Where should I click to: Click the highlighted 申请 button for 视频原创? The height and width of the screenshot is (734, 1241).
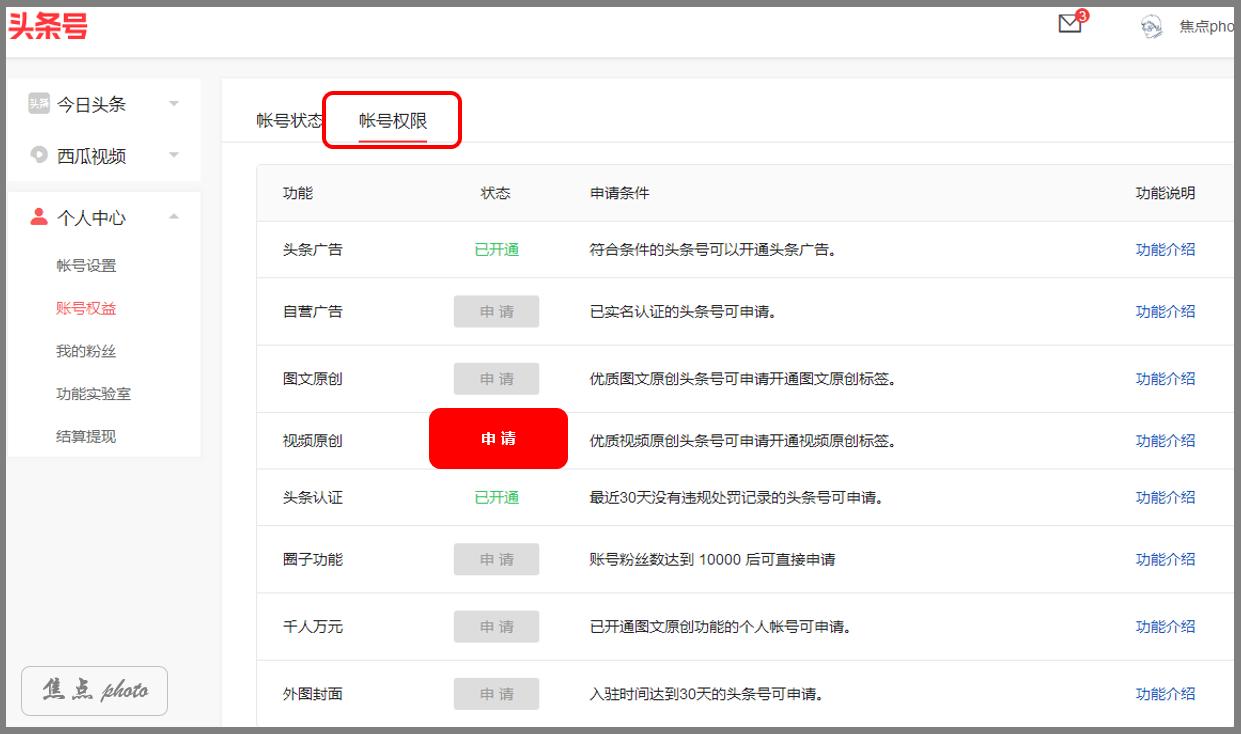[498, 438]
